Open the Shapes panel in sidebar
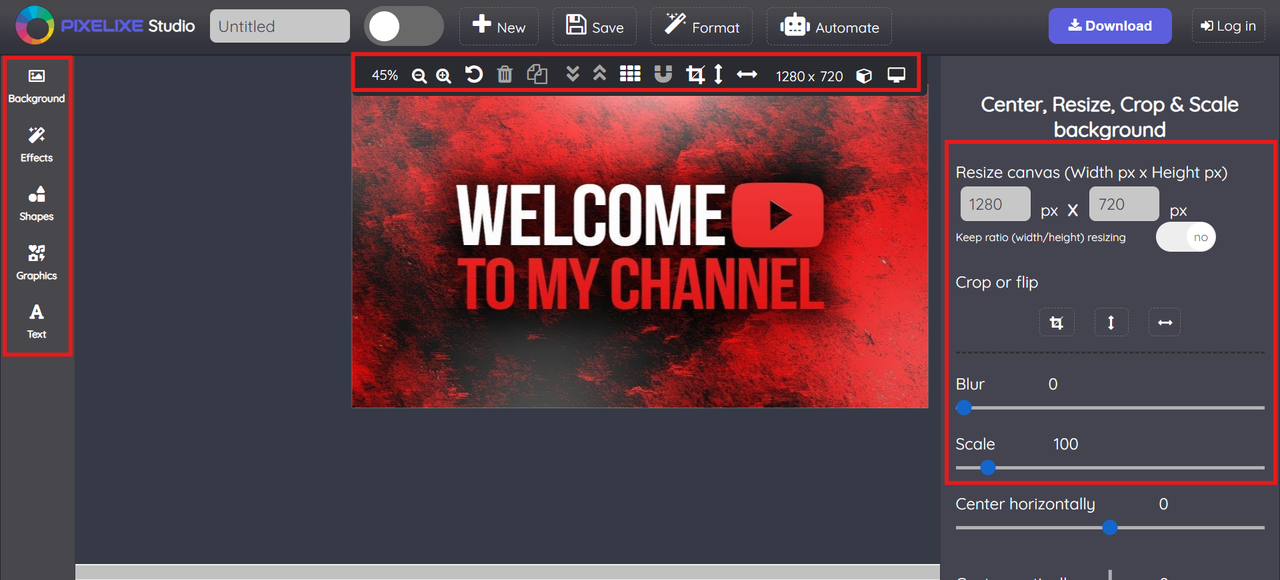The height and width of the screenshot is (580, 1280). pyautogui.click(x=37, y=203)
